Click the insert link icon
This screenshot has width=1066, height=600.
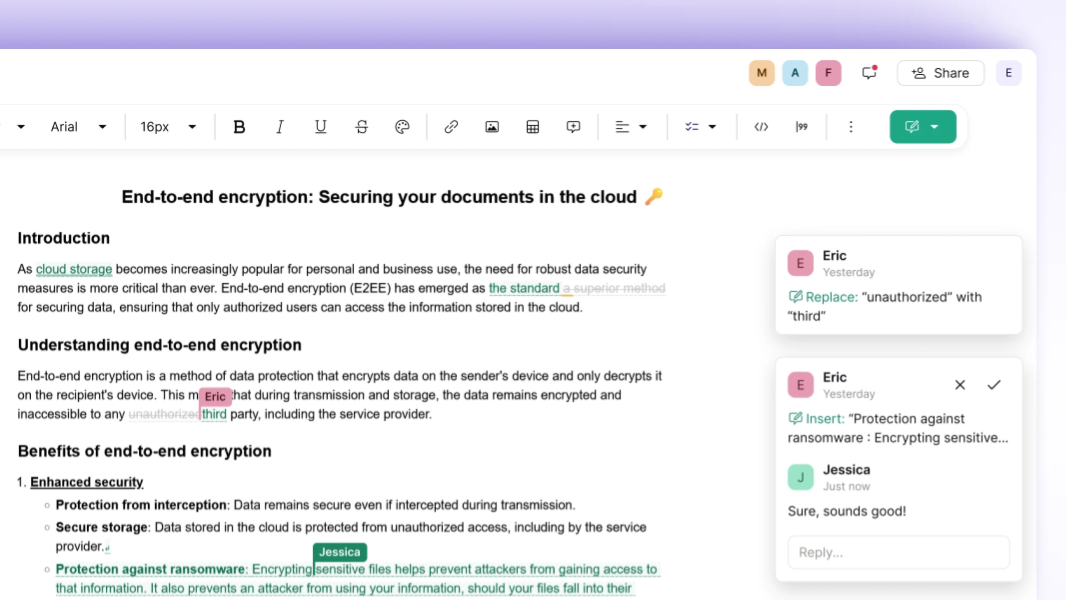pos(451,127)
